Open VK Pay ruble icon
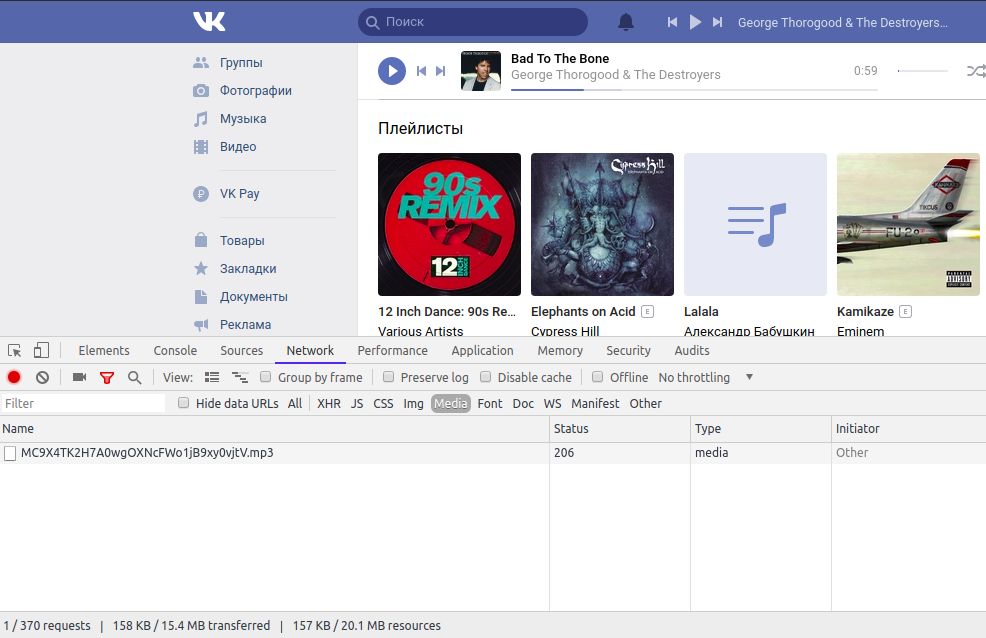Viewport: 986px width, 638px height. pyautogui.click(x=201, y=194)
